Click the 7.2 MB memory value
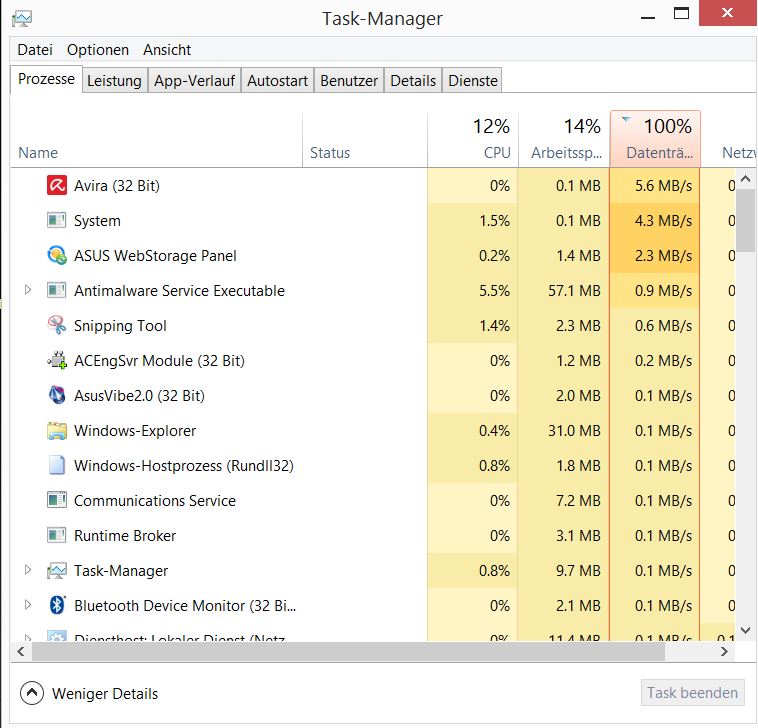This screenshot has height=728, width=758. (x=578, y=500)
